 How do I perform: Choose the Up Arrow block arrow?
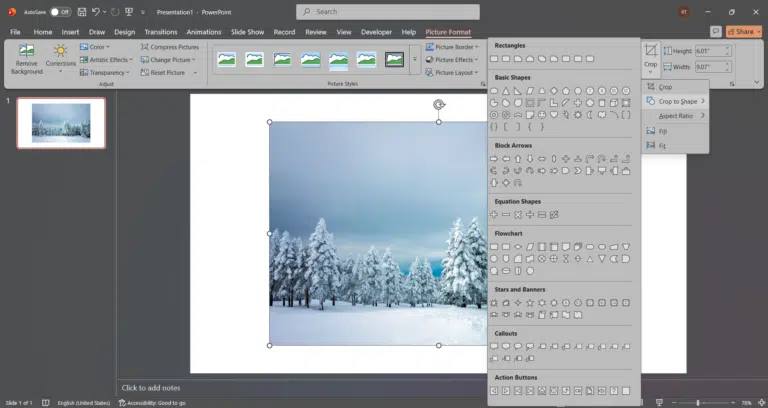(518, 159)
